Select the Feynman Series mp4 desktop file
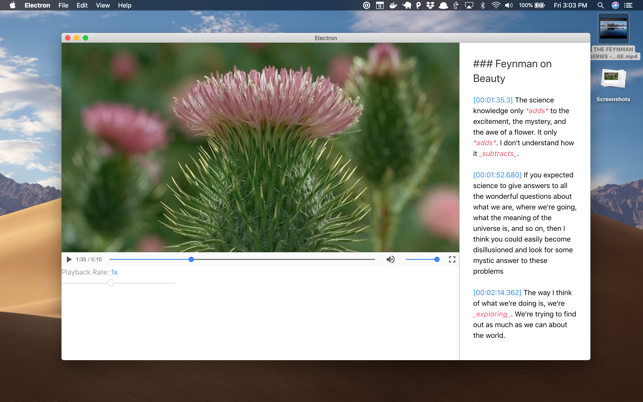Viewport: 643px width, 402px height. coord(613,36)
